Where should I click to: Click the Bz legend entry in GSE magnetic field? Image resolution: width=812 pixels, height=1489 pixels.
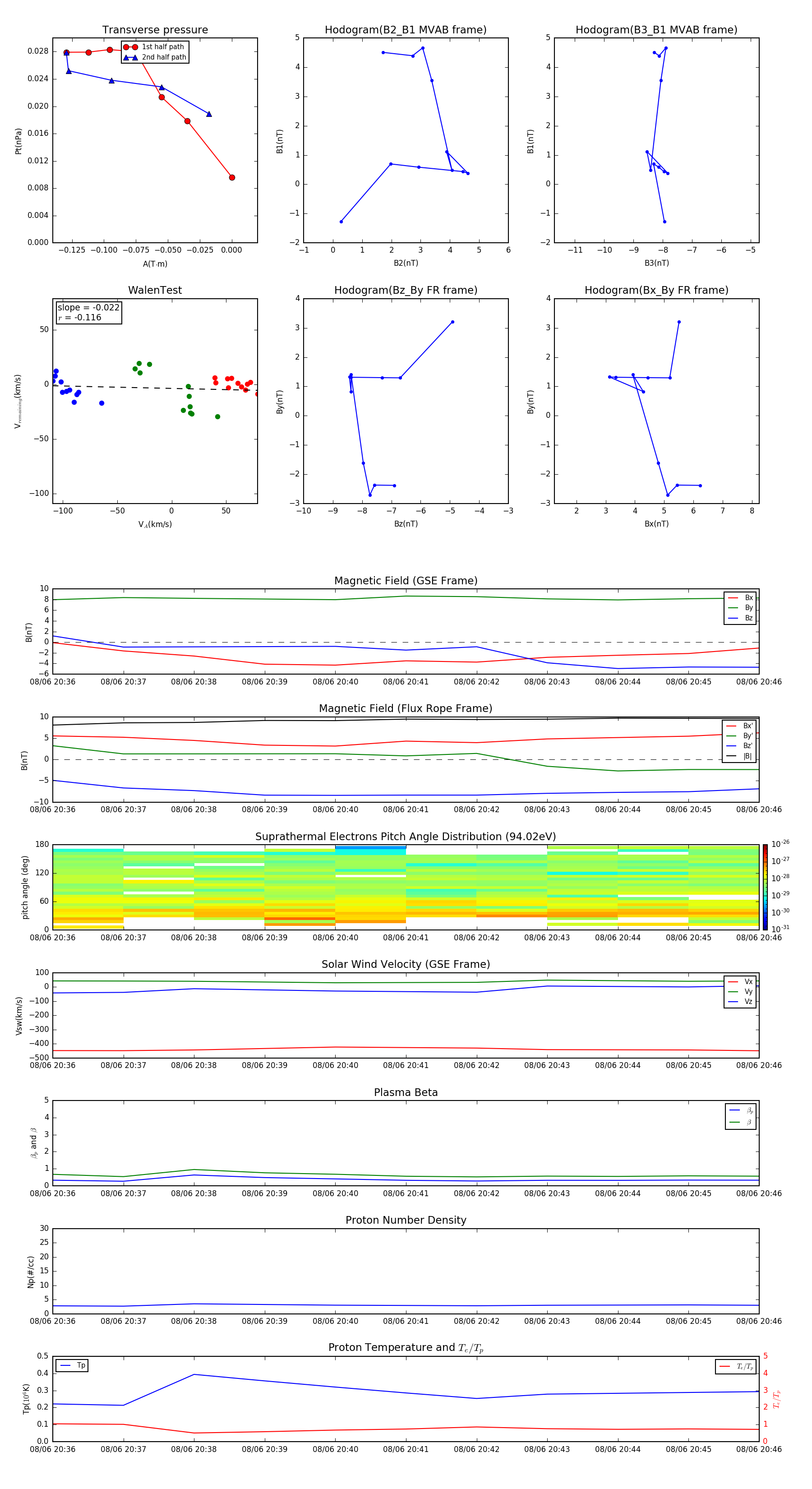click(740, 618)
